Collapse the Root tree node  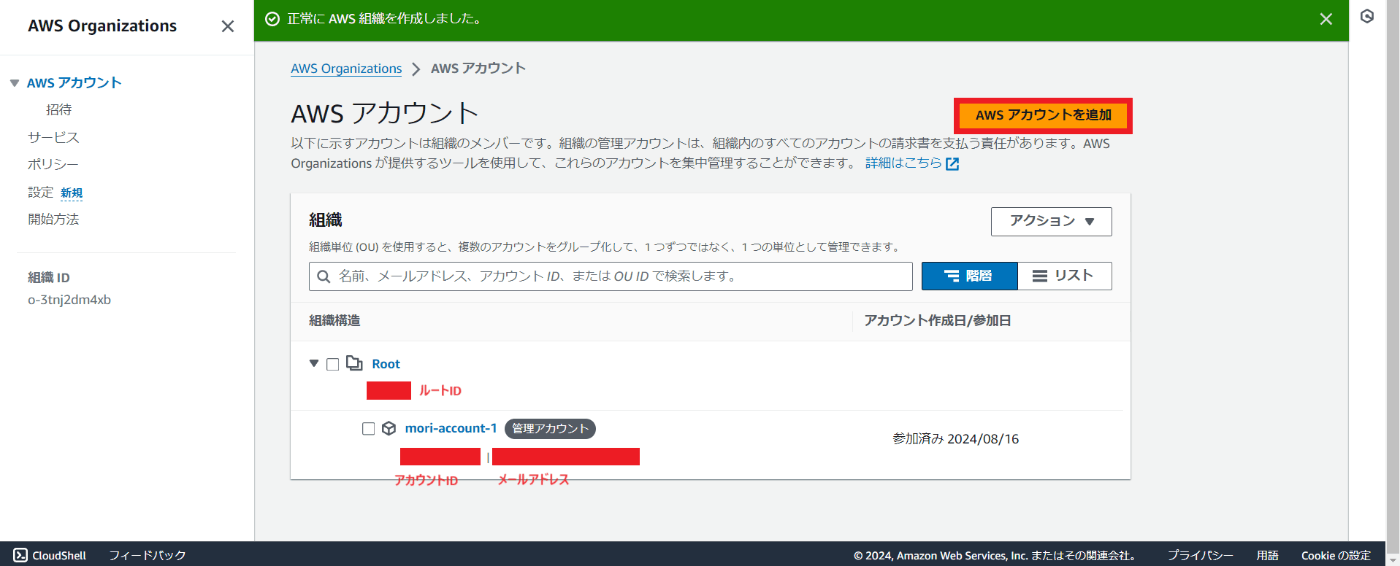tap(315, 364)
